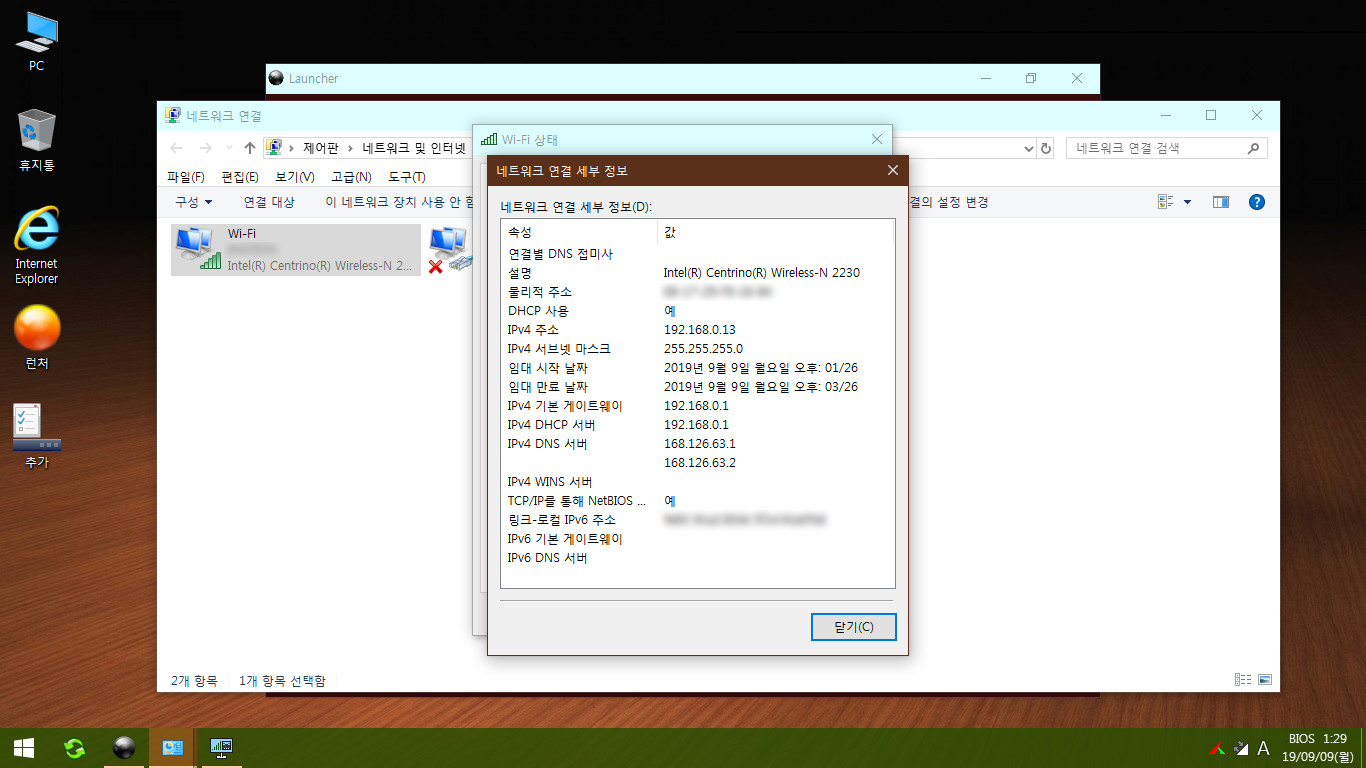
Task: Click the green refresh arrows taskbar icon
Action: [74, 747]
